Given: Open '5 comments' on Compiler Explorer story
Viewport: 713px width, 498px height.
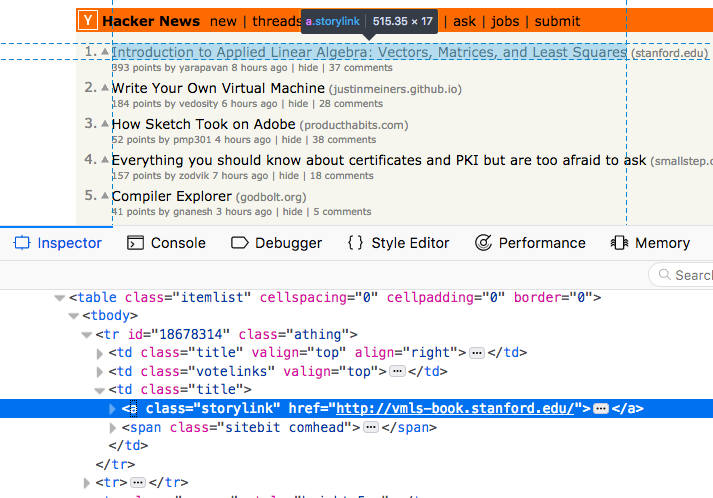Looking at the screenshot, I should (x=342, y=211).
